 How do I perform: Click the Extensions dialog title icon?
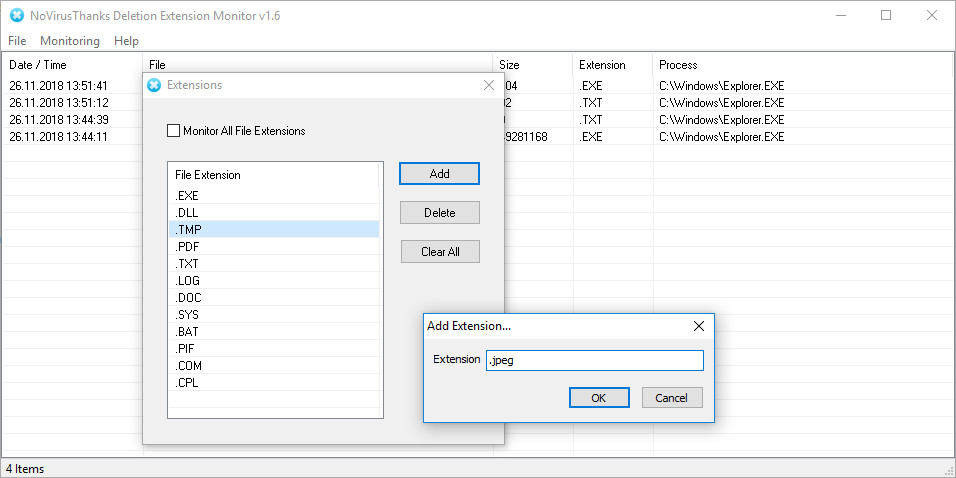(154, 85)
